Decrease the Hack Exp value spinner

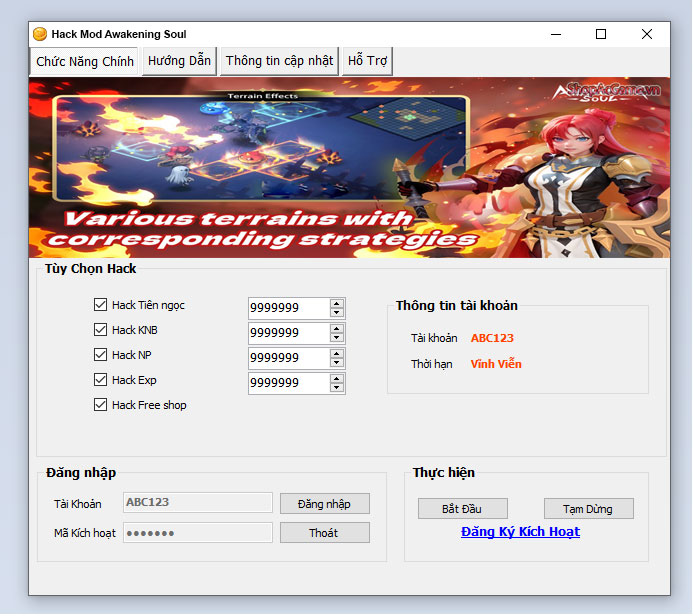tap(337, 388)
